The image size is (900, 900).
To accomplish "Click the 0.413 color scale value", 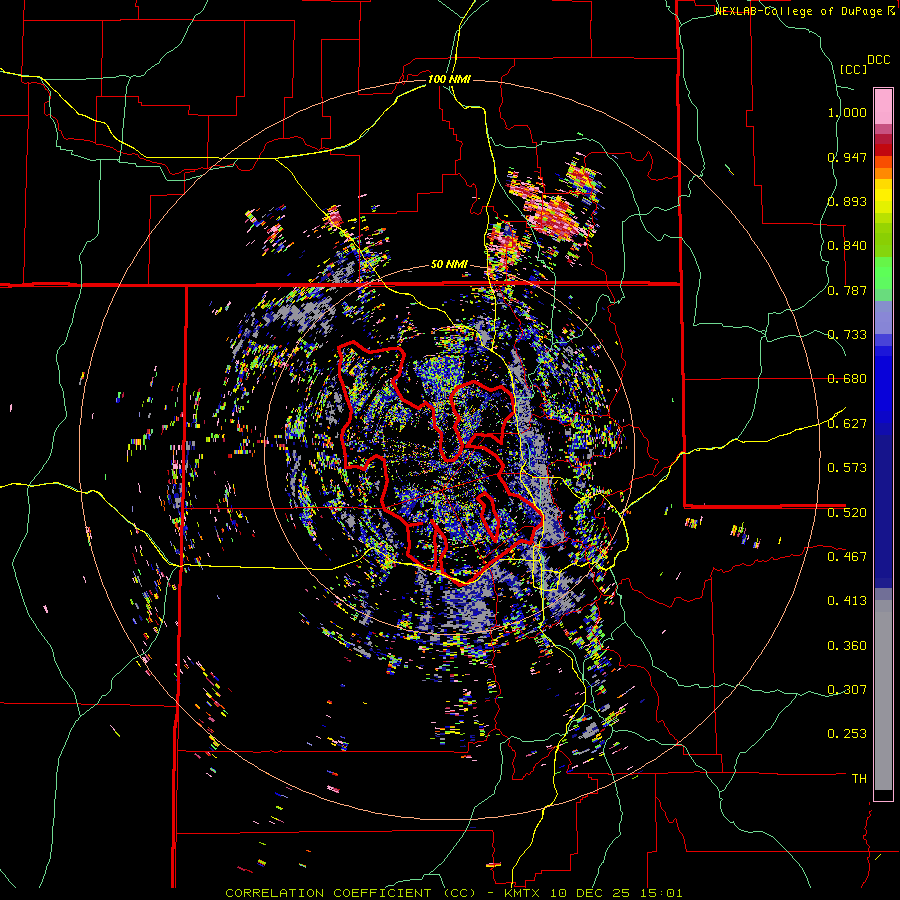I will (x=847, y=601).
